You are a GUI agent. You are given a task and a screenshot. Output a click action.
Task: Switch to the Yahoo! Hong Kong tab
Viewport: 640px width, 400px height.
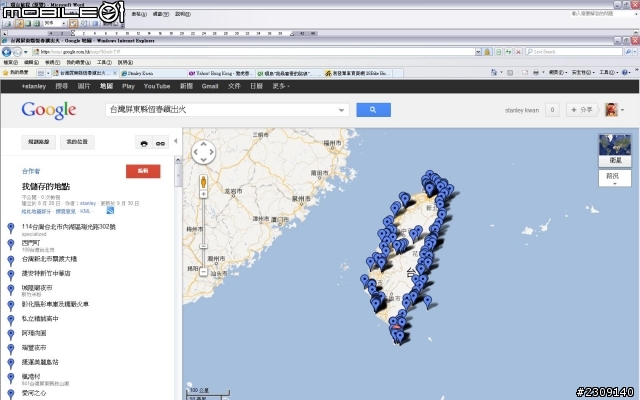pyautogui.click(x=222, y=73)
